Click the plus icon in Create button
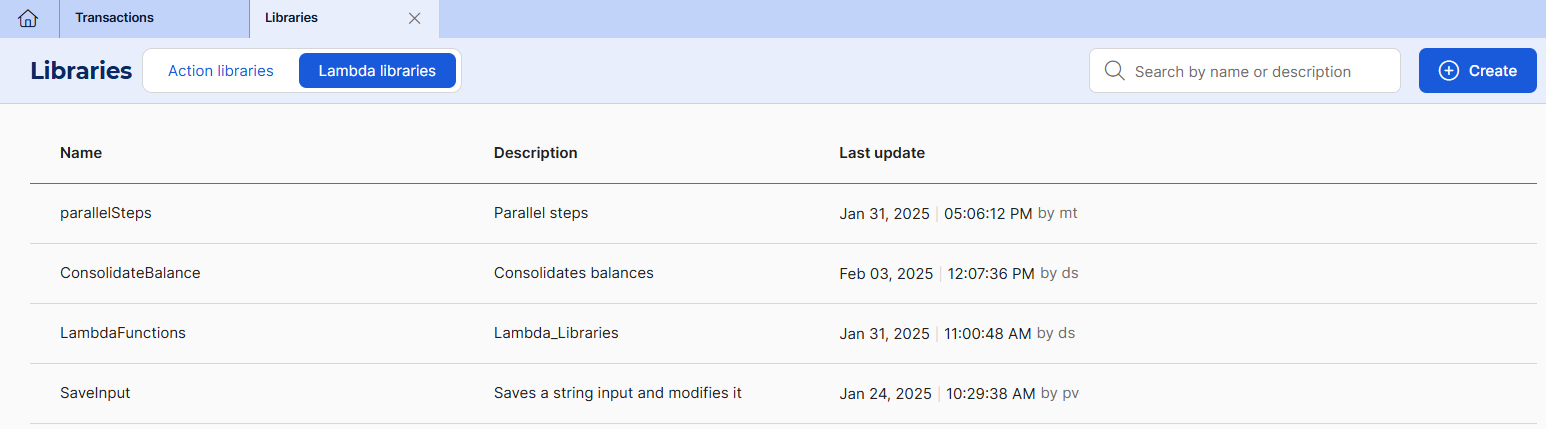 [x=1448, y=71]
